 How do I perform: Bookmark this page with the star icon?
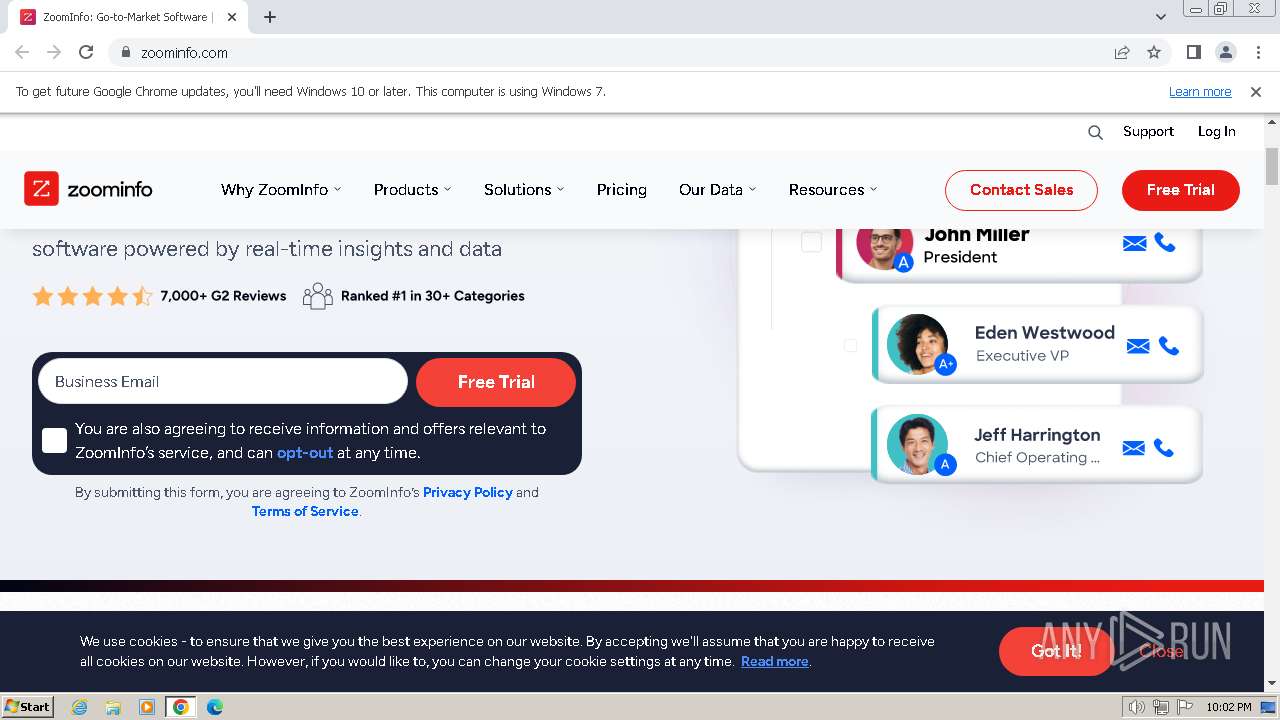[1154, 52]
